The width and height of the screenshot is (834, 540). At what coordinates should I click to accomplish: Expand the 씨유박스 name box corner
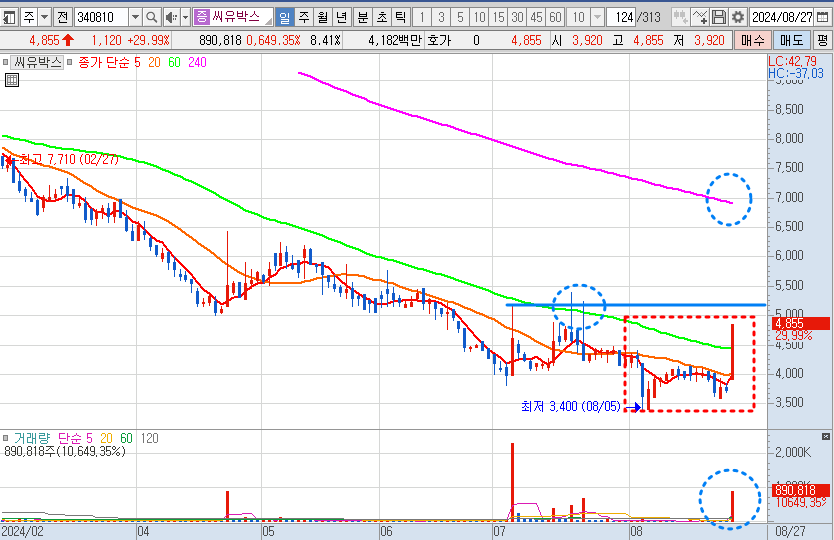pyautogui.click(x=269, y=21)
